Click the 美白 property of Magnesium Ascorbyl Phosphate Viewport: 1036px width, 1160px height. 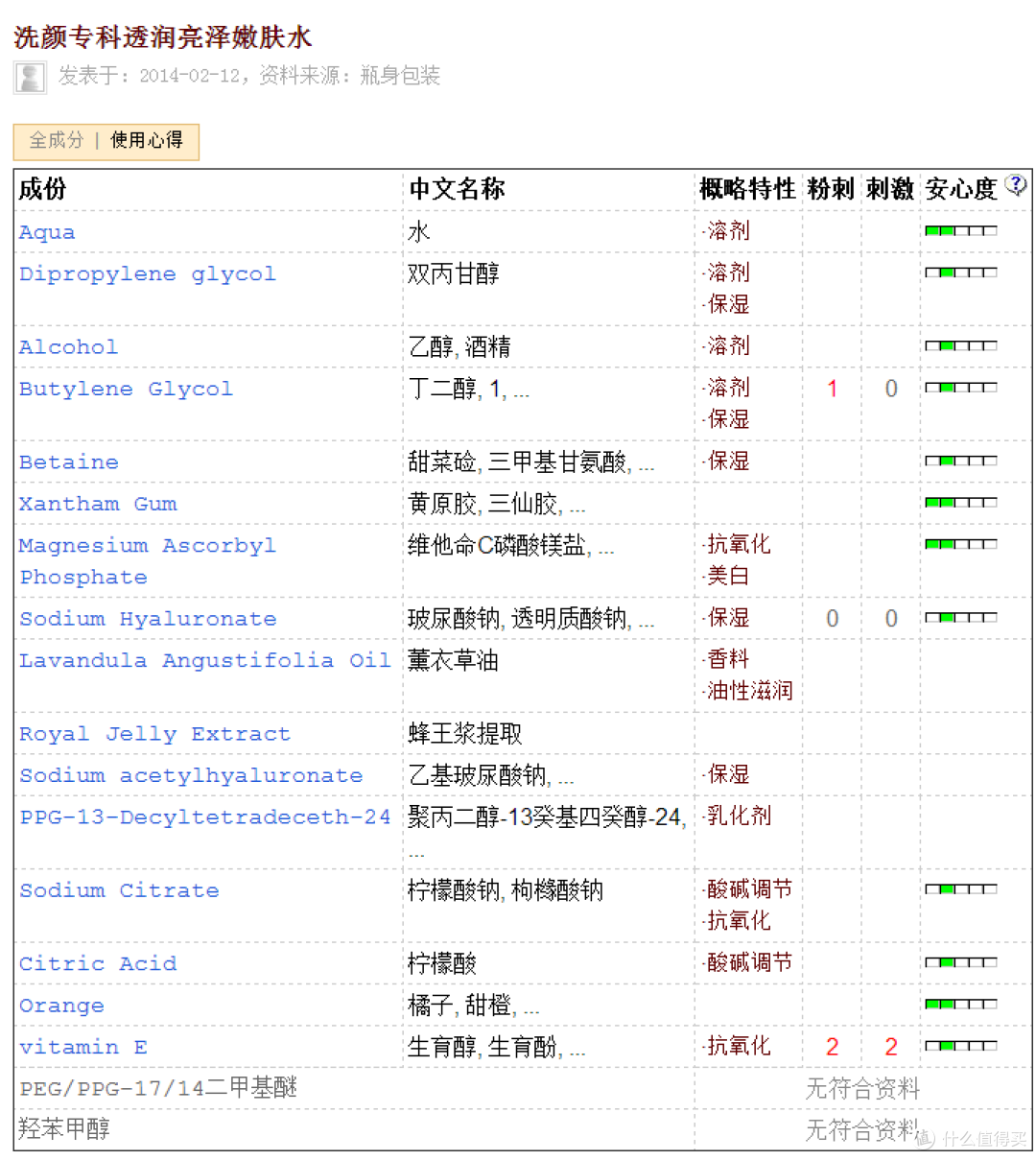click(728, 576)
